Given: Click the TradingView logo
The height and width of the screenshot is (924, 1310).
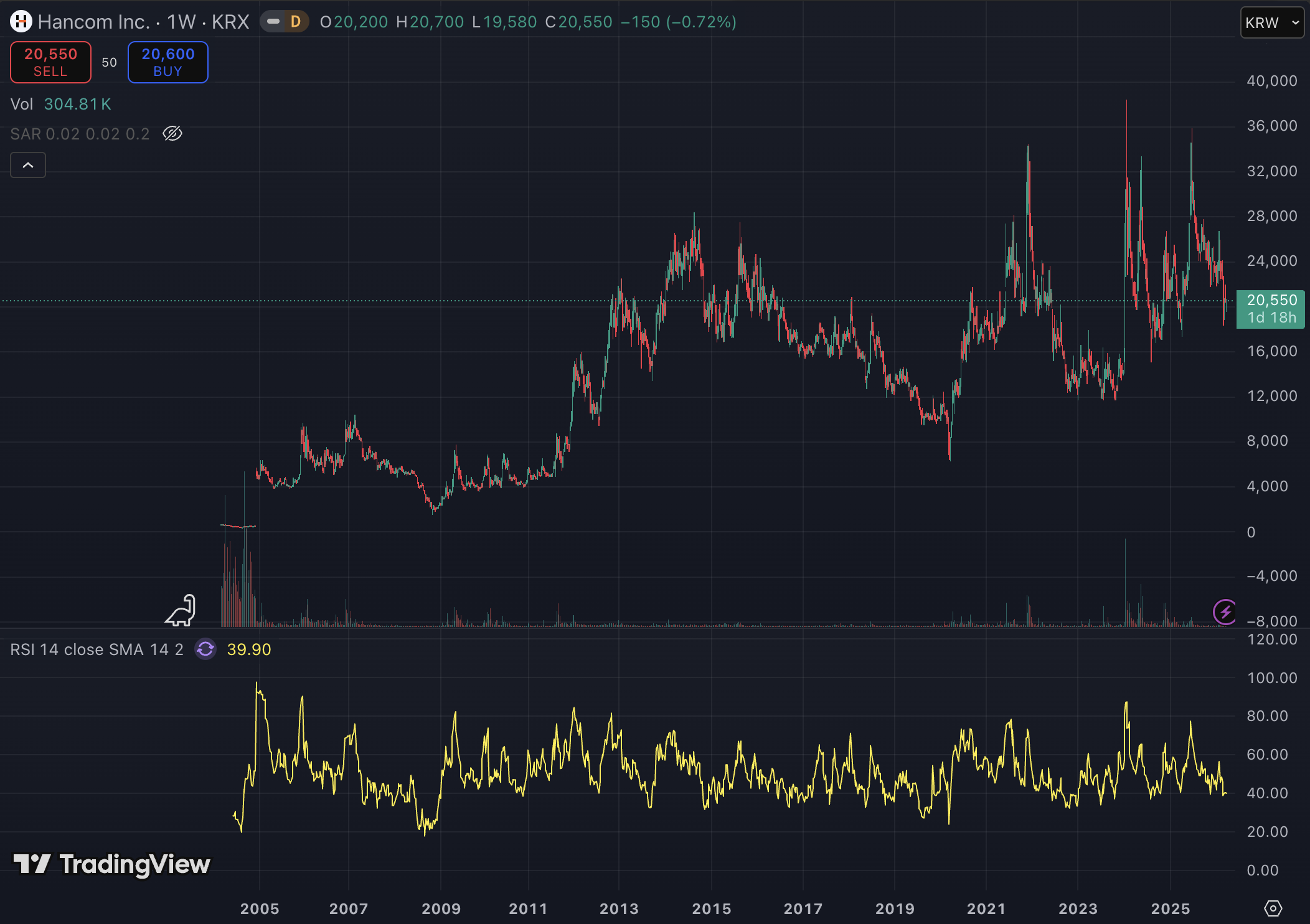Looking at the screenshot, I should click(112, 864).
